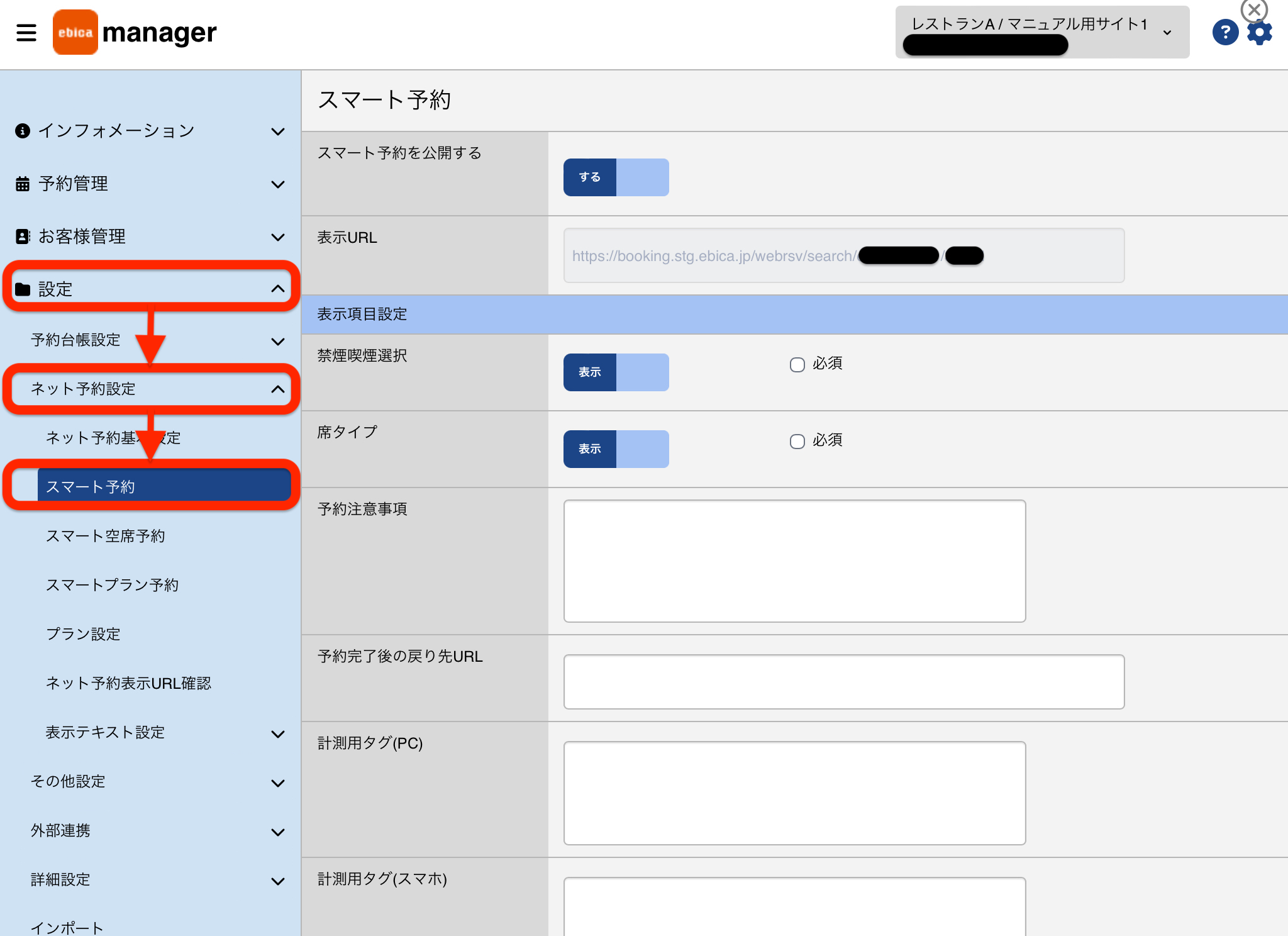Image resolution: width=1288 pixels, height=936 pixels.
Task: Open the blue help question mark icon
Action: click(x=1225, y=32)
